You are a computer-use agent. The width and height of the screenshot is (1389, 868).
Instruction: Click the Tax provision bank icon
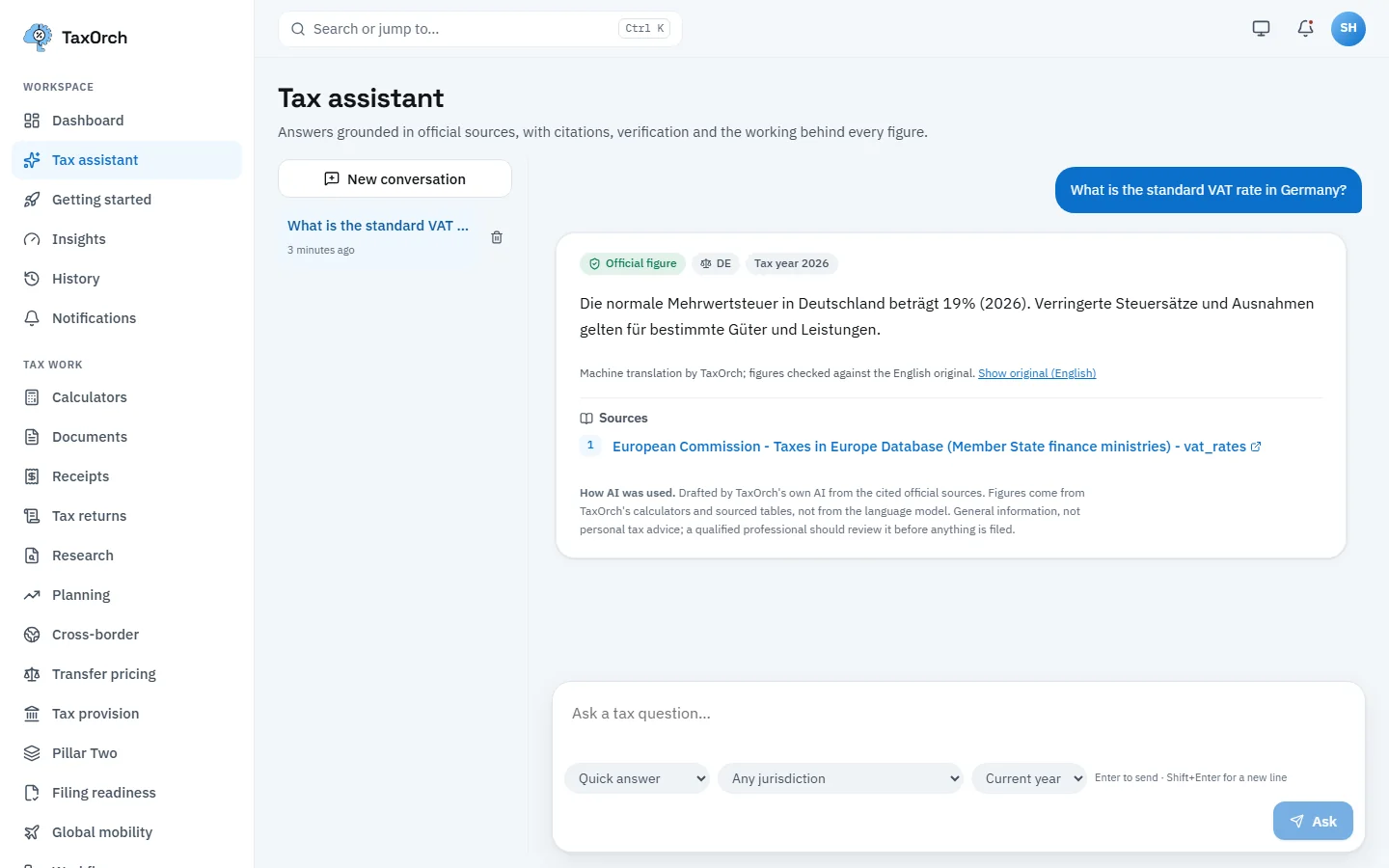(32, 714)
